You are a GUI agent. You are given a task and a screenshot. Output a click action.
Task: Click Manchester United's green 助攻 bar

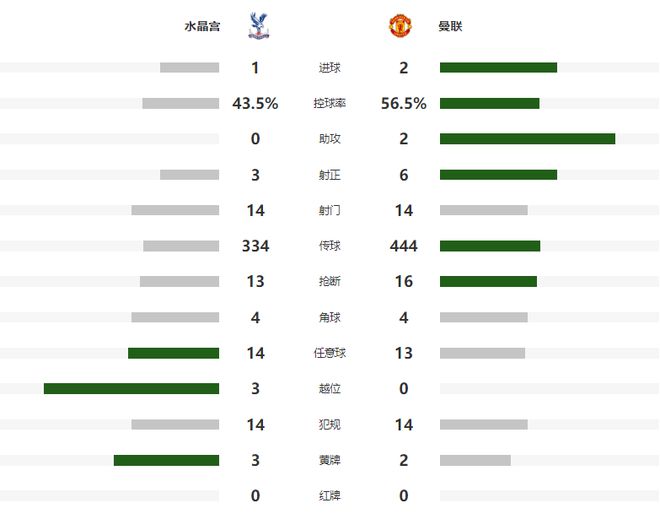(x=527, y=139)
